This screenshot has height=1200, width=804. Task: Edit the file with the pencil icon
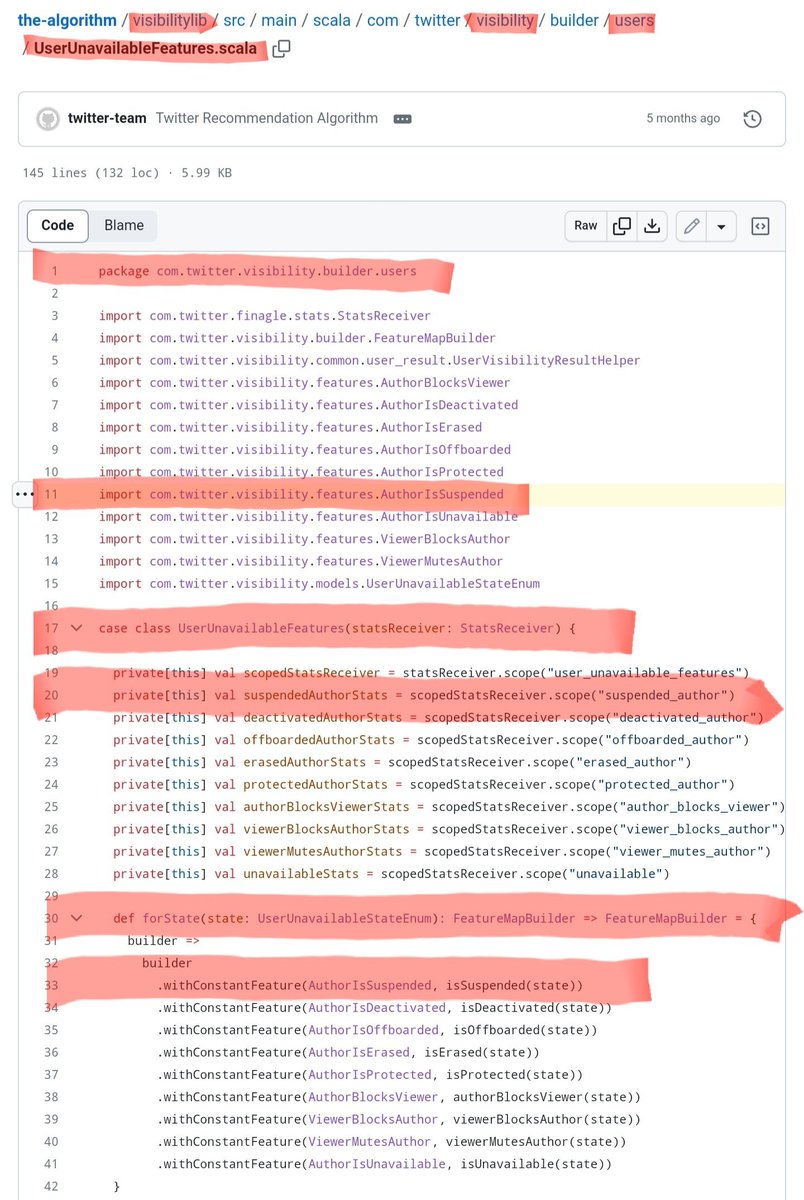point(691,226)
